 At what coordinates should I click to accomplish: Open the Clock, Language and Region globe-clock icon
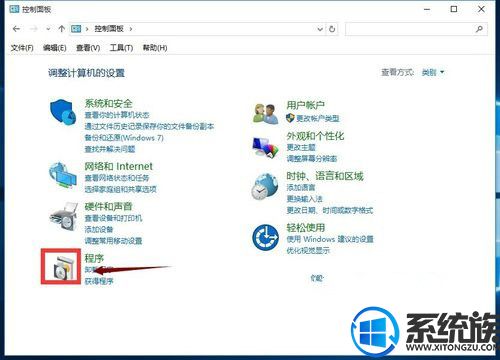click(265, 187)
